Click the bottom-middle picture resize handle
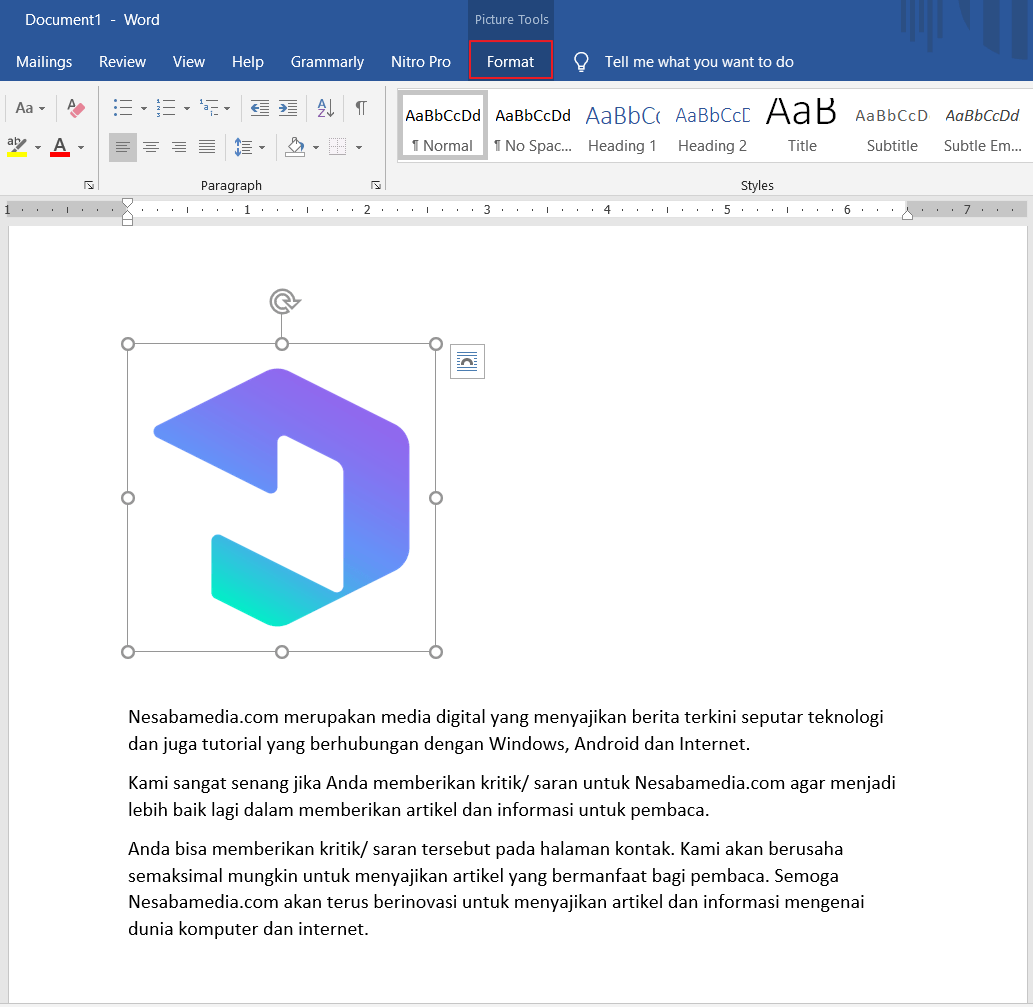 click(282, 652)
